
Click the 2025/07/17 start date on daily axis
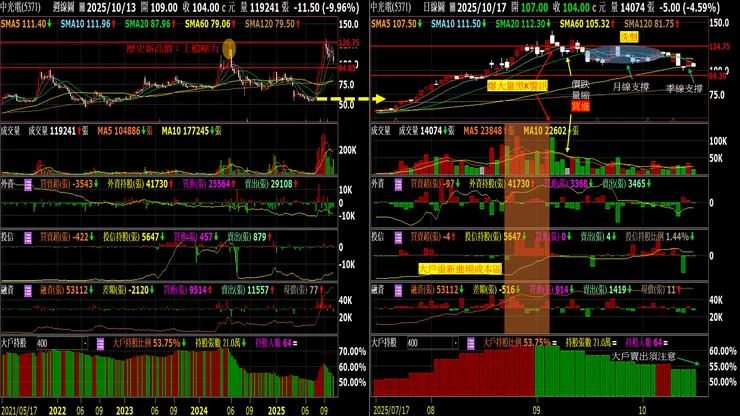[x=391, y=411]
